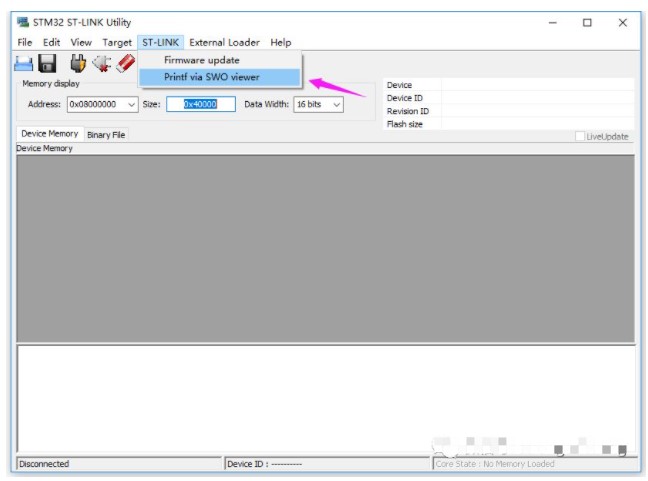Click the Save file floppy icon
Viewport: 648px width, 481px height.
point(48,64)
